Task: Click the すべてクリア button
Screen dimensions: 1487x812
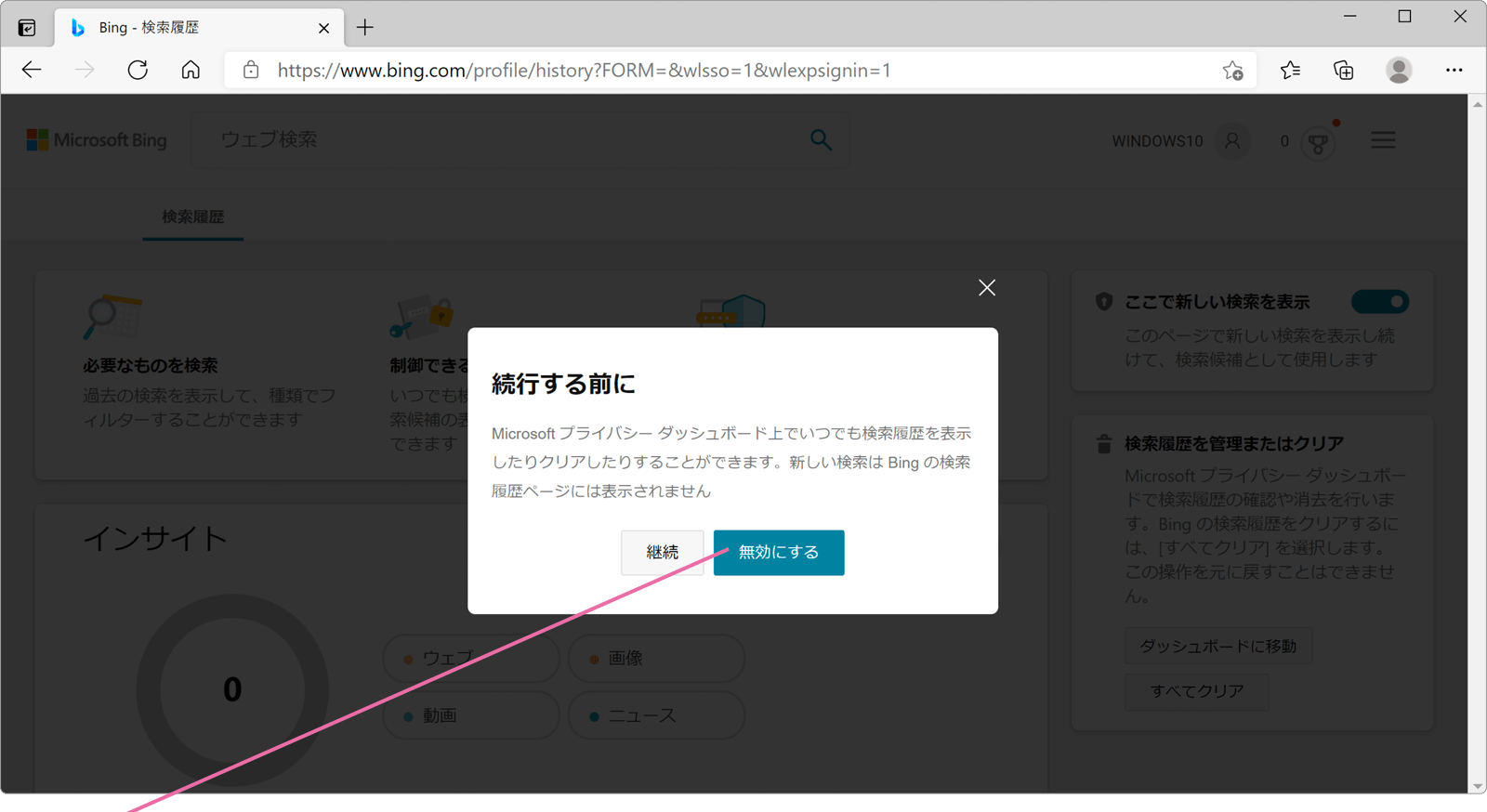Action: [x=1197, y=691]
